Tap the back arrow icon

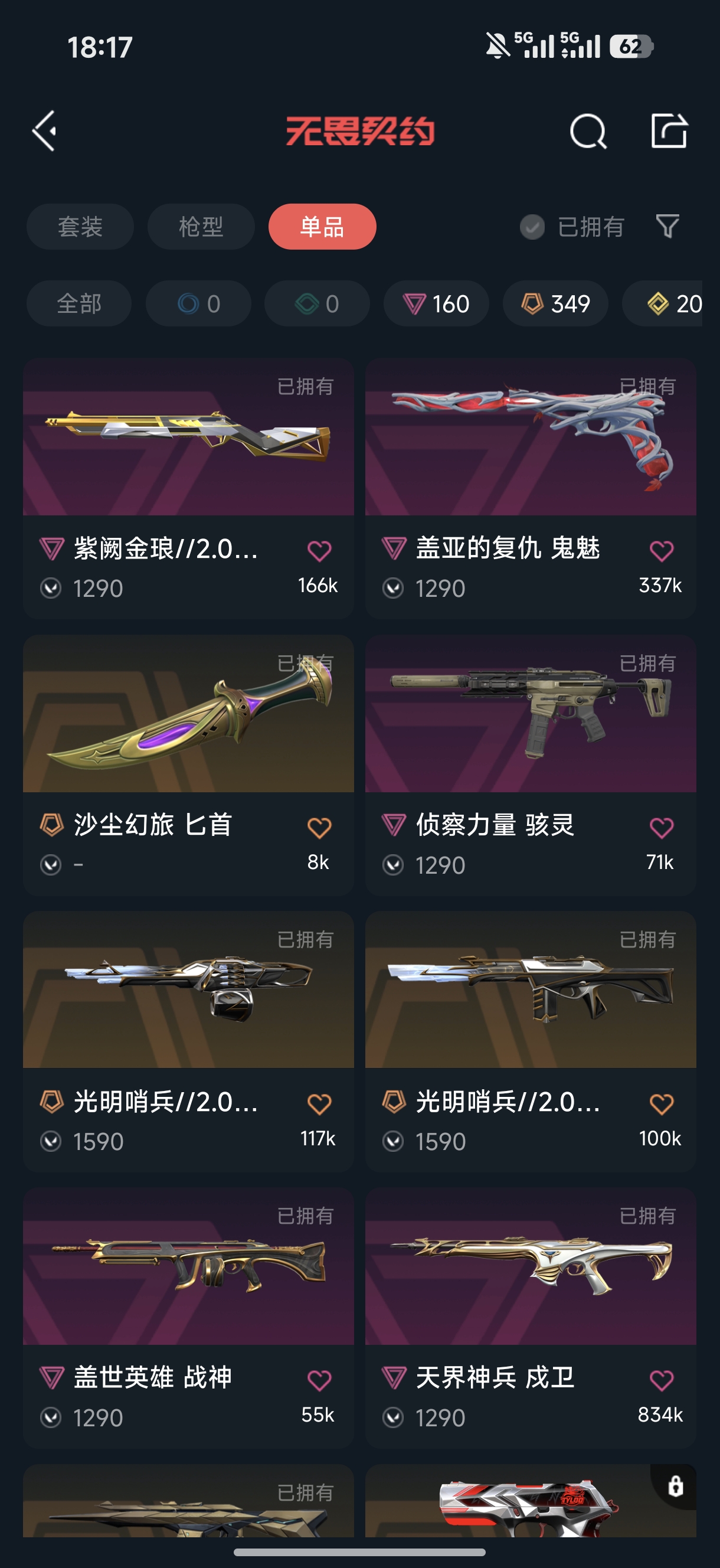[44, 131]
